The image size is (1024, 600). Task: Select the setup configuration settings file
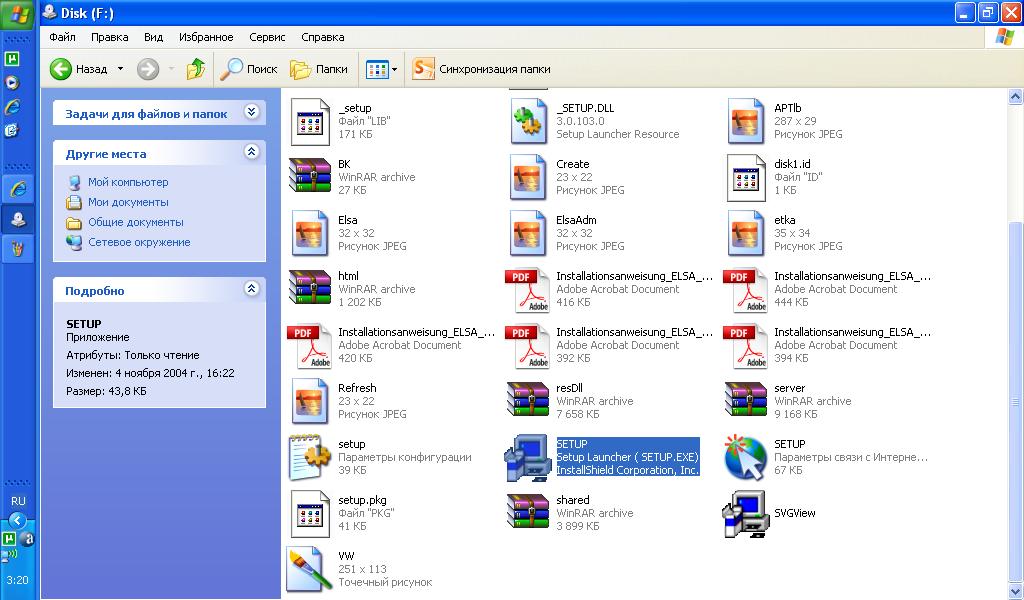(309, 457)
